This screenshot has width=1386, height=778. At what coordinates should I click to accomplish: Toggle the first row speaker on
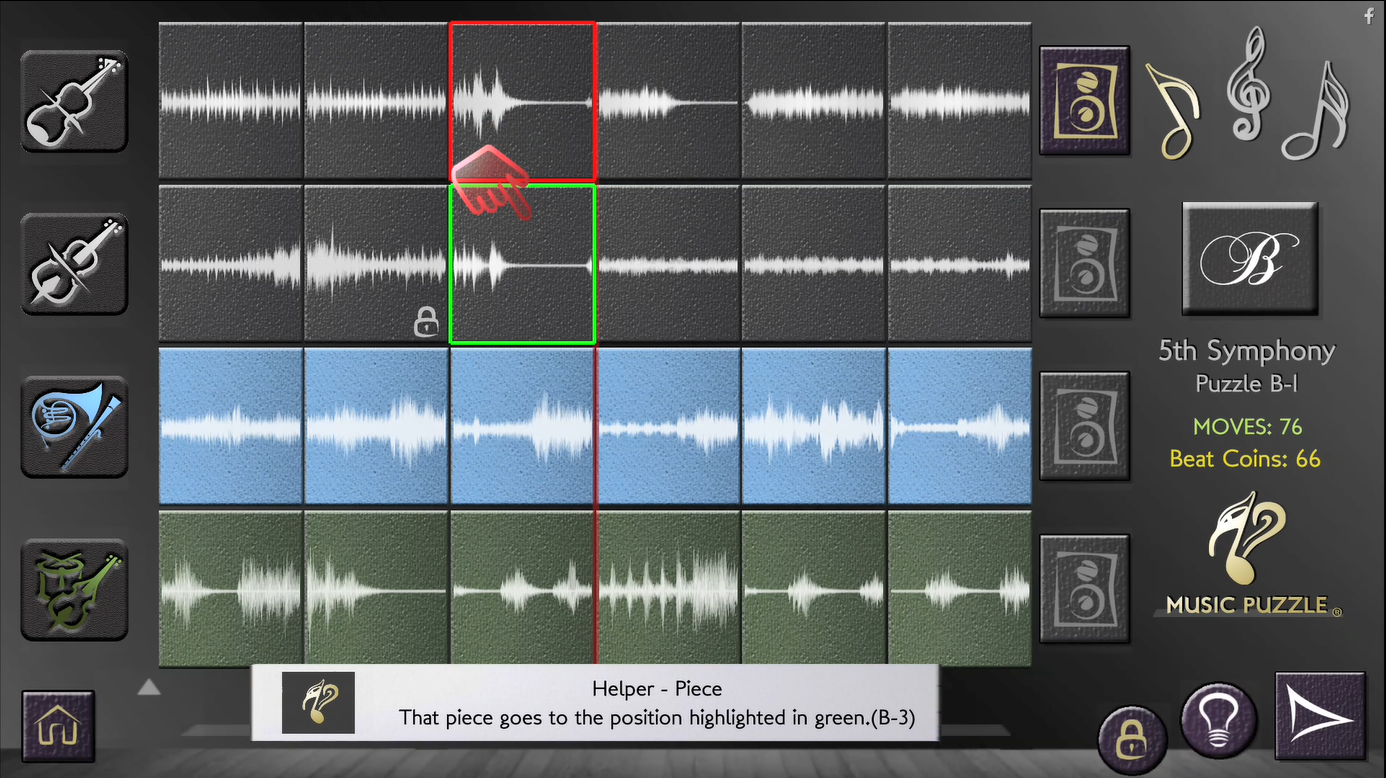coord(1085,100)
